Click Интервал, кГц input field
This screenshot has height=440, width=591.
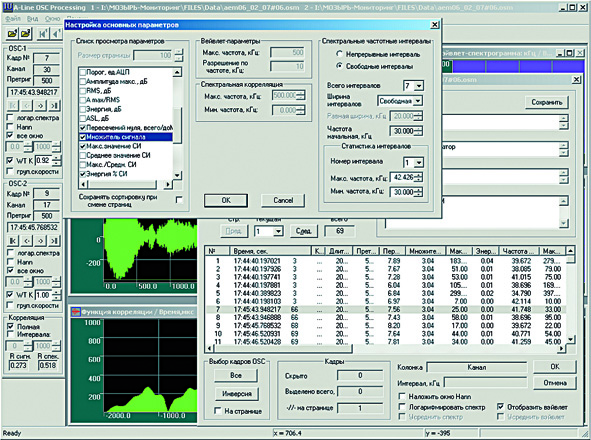click(x=485, y=383)
